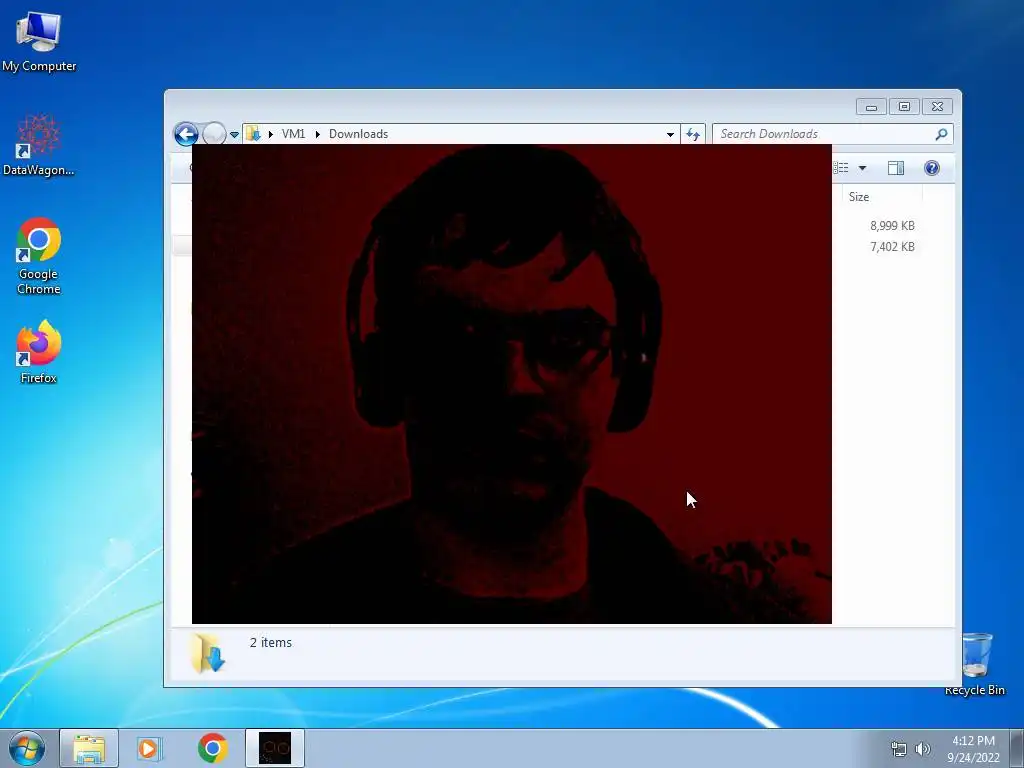This screenshot has width=1024, height=768.
Task: Click the red webcam video overlay
Action: (511, 384)
